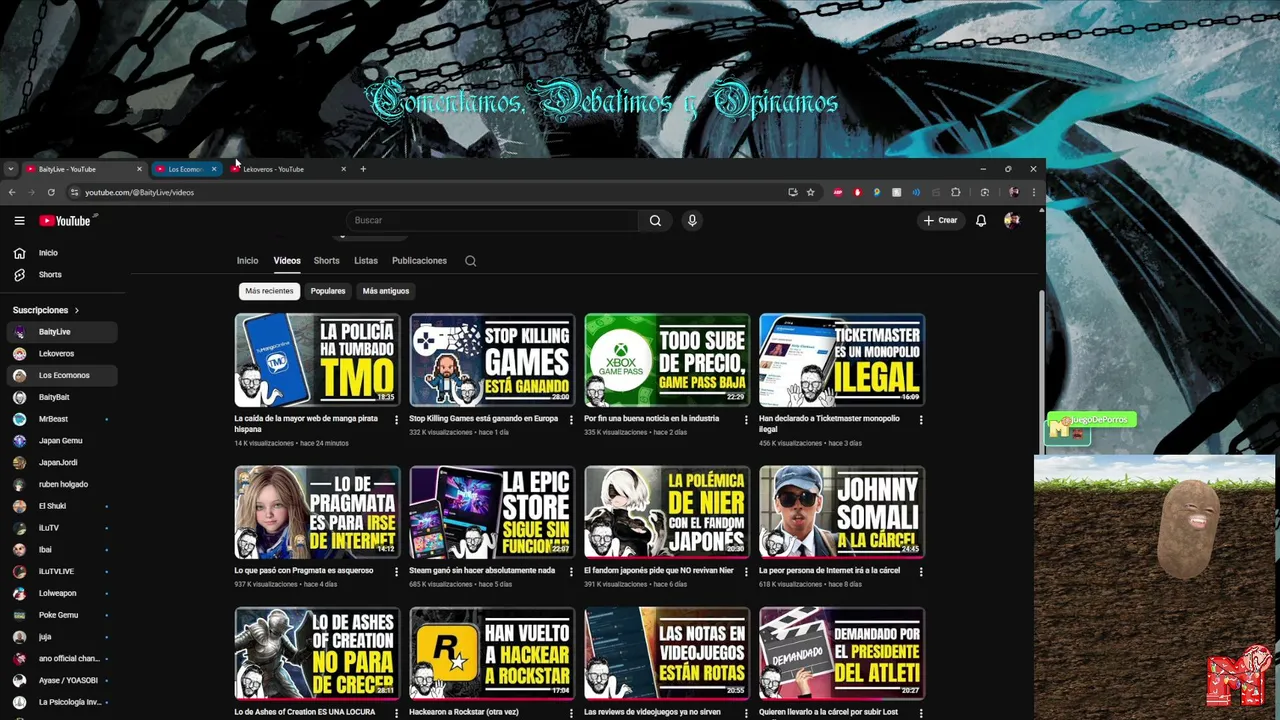Open Poke Gemu subscription in sidebar
1280x720 pixels.
(64, 615)
